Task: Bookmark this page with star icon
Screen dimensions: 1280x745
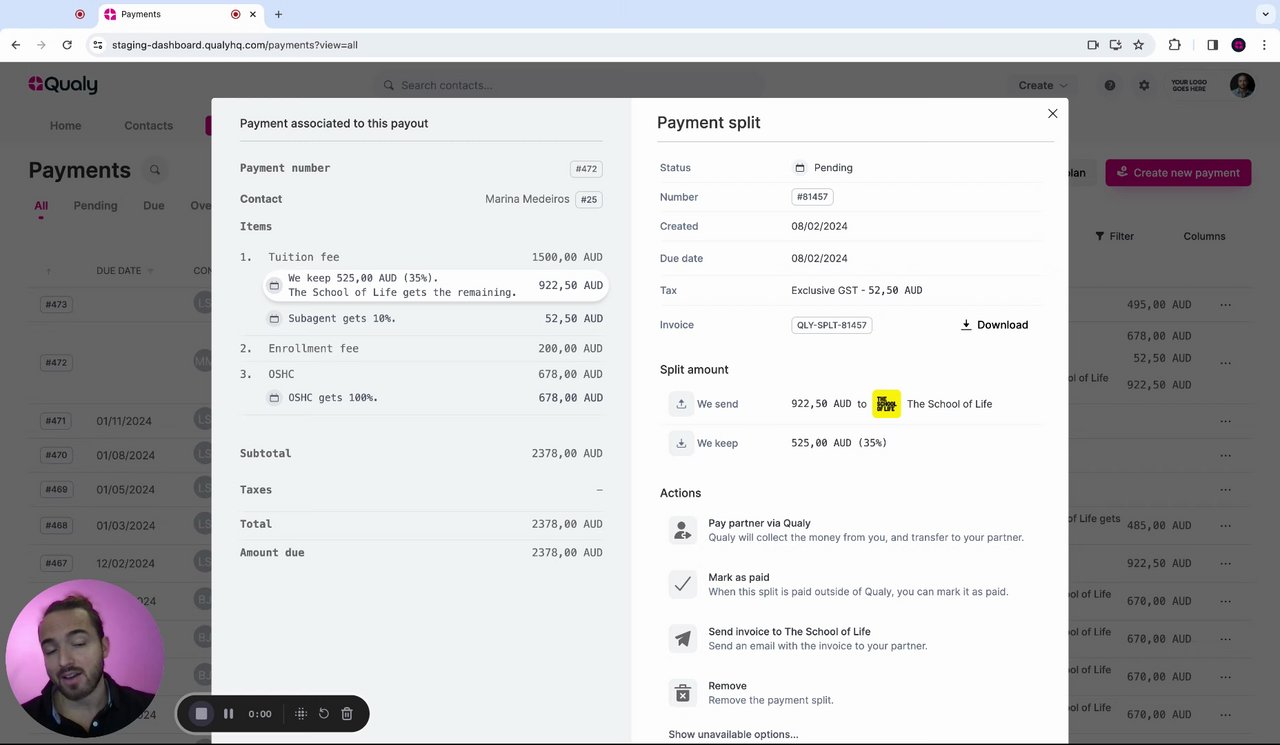Action: click(x=1138, y=45)
